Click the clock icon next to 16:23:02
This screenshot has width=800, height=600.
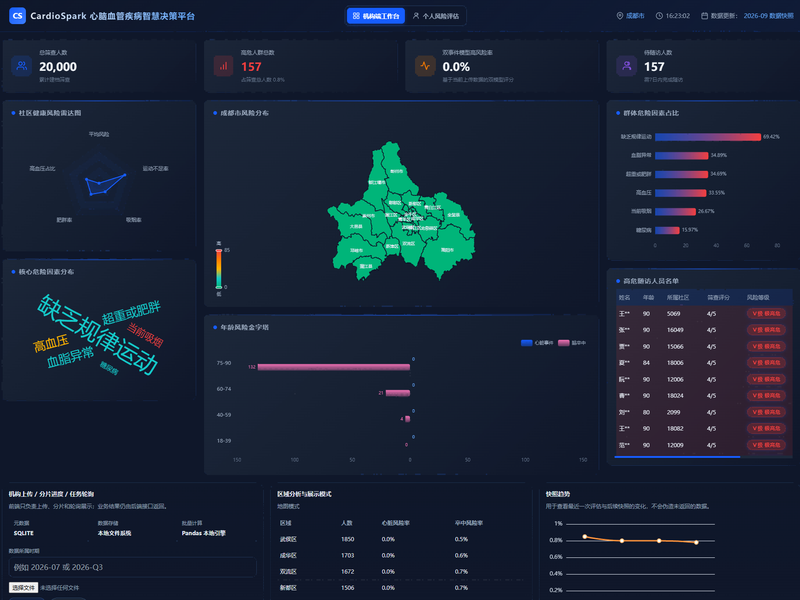(x=659, y=16)
